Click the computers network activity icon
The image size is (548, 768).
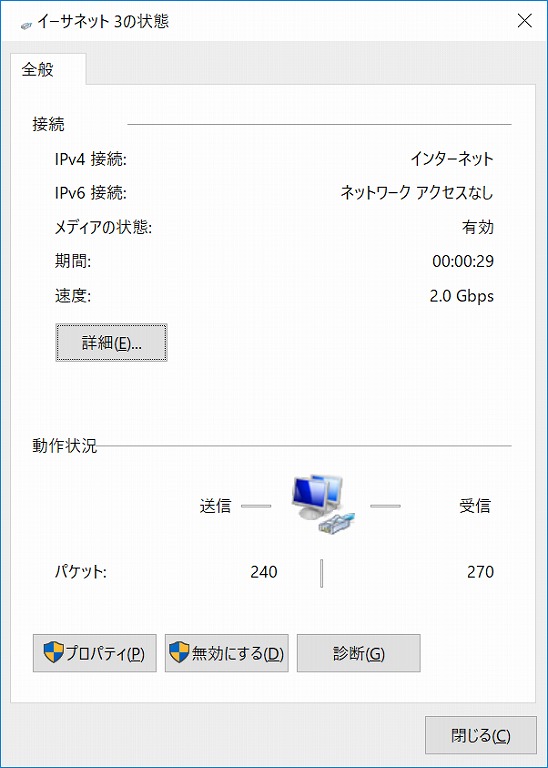[324, 504]
